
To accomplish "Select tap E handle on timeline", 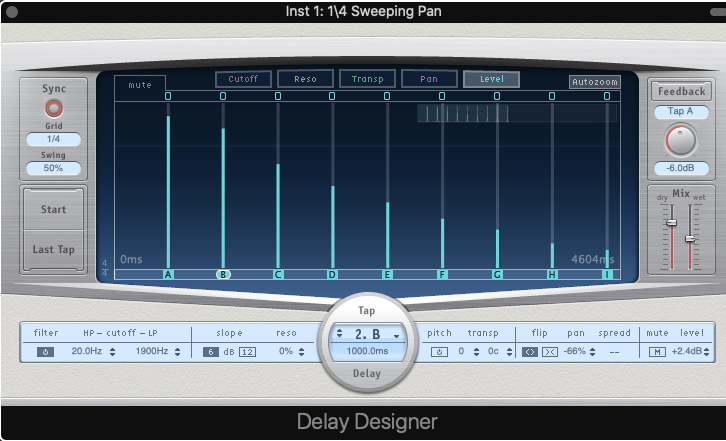I will click(387, 275).
